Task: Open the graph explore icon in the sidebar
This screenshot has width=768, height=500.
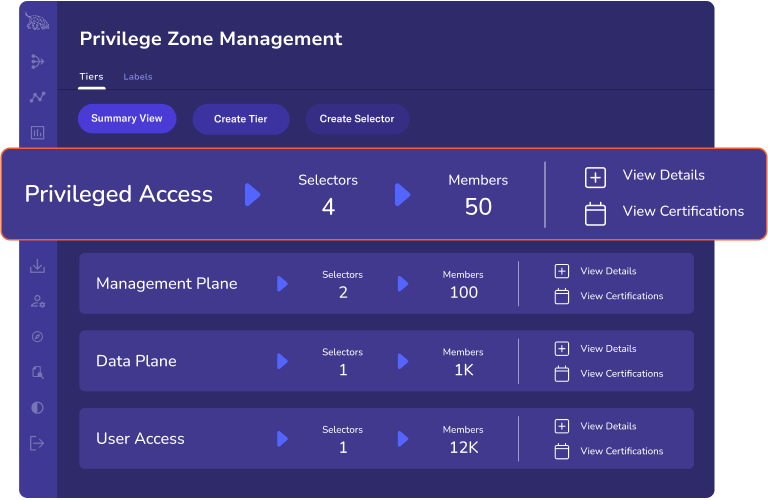Action: (x=38, y=62)
